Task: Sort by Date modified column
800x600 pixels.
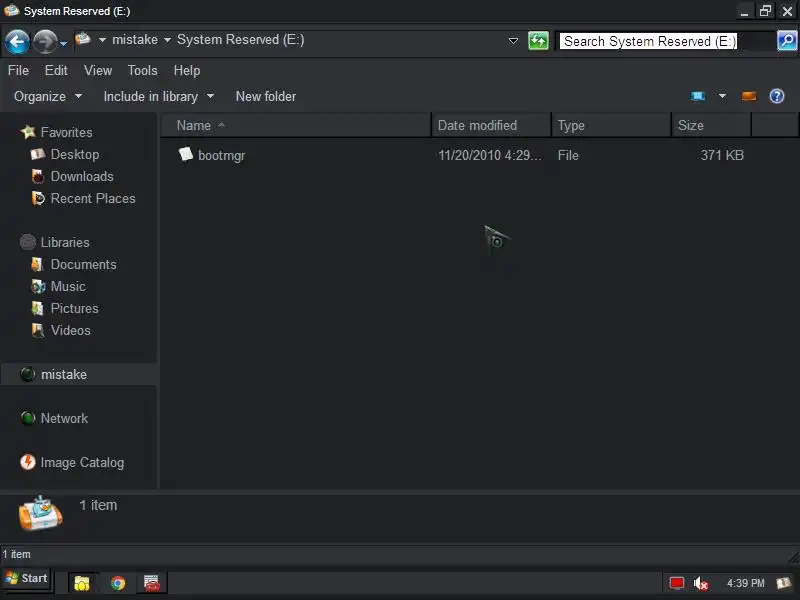Action: (x=492, y=126)
